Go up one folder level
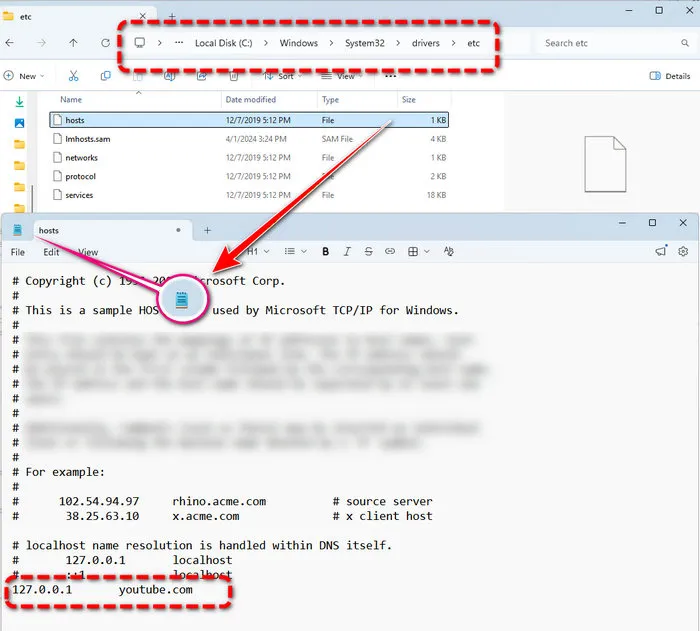This screenshot has width=700, height=631. tap(73, 43)
